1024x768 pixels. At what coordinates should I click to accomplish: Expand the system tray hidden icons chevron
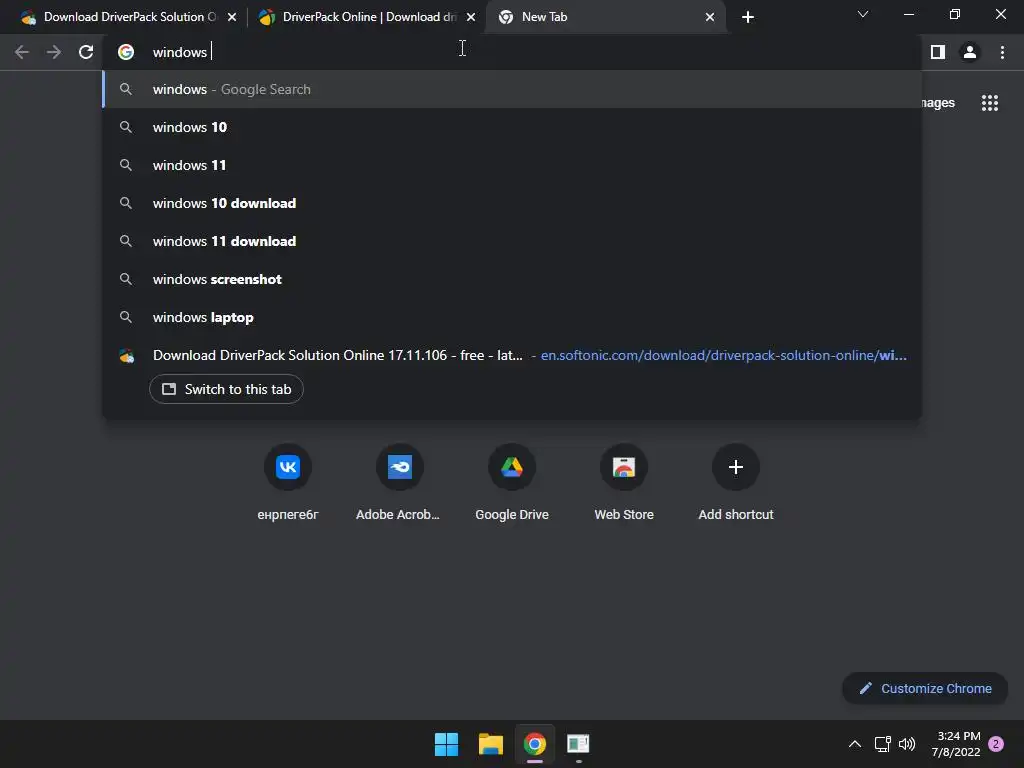click(854, 744)
